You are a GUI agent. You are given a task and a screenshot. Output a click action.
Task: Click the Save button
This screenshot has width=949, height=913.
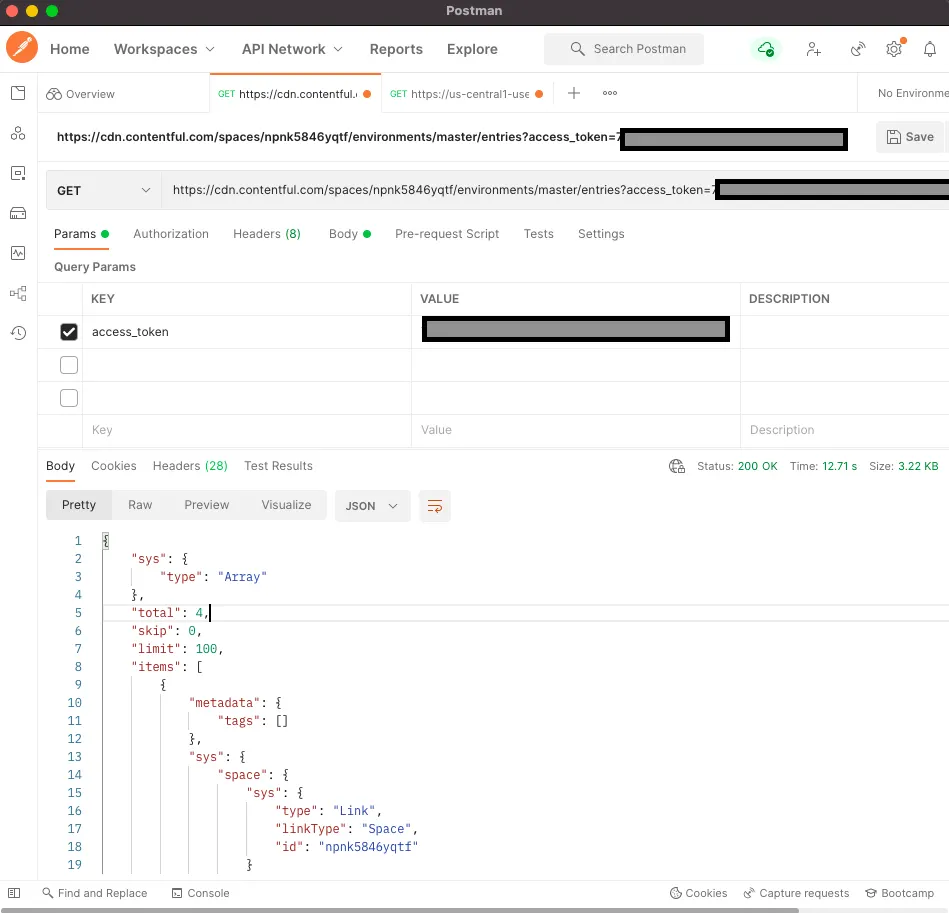[x=910, y=137]
